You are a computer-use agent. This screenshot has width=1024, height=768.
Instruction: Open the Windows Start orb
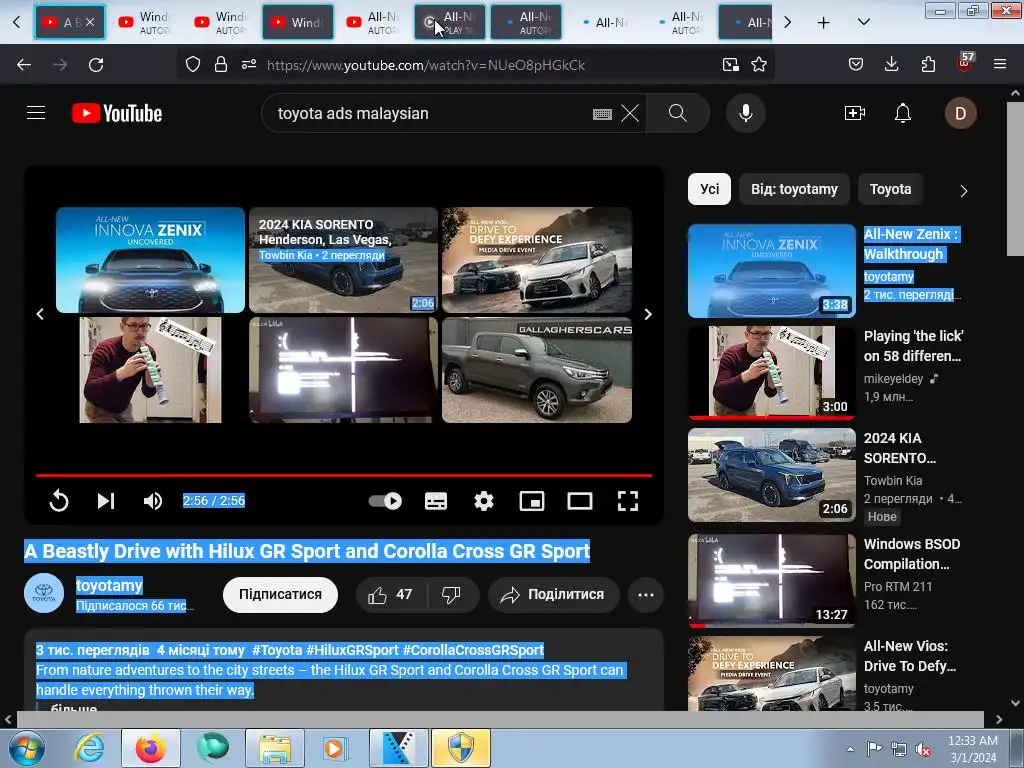coord(26,748)
